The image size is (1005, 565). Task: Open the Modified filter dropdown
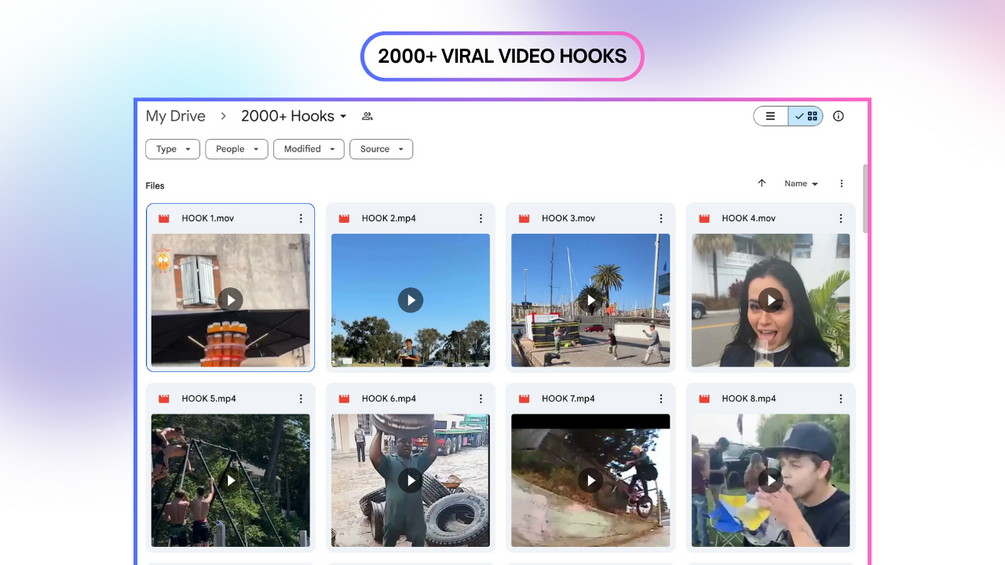[309, 149]
